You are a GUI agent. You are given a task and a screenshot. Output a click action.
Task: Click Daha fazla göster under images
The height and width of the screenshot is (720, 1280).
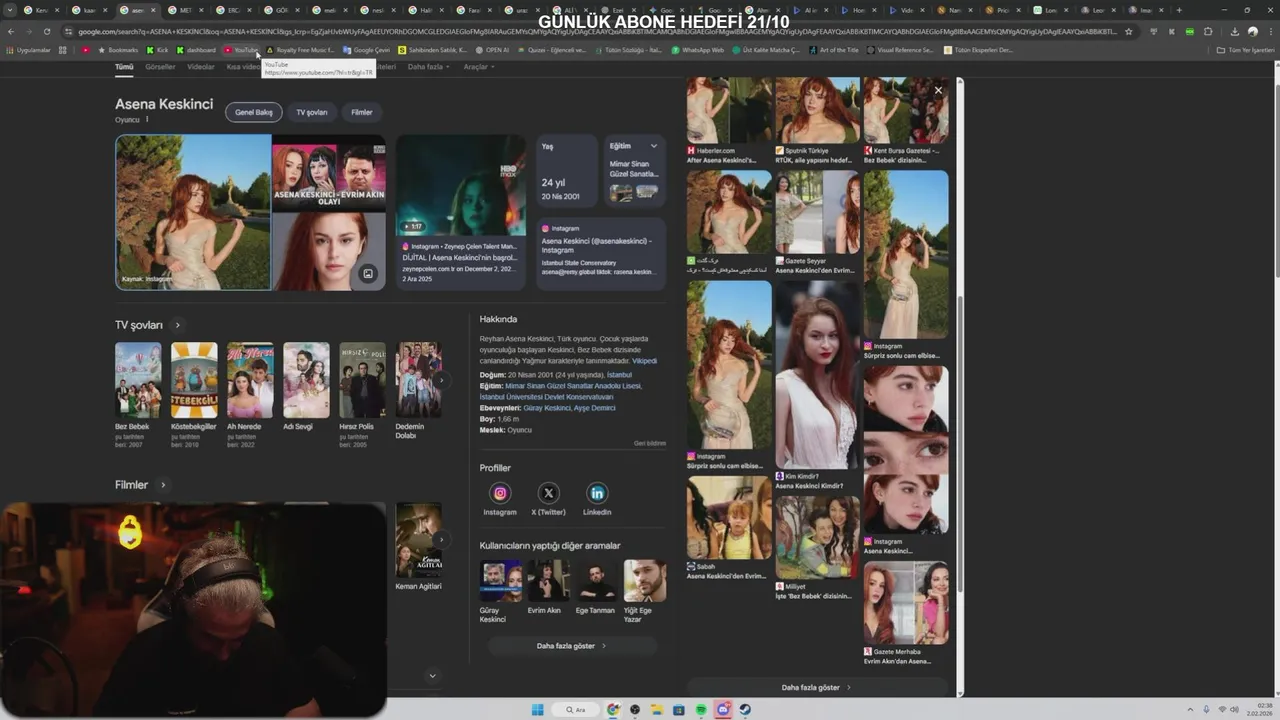pyautogui.click(x=817, y=687)
